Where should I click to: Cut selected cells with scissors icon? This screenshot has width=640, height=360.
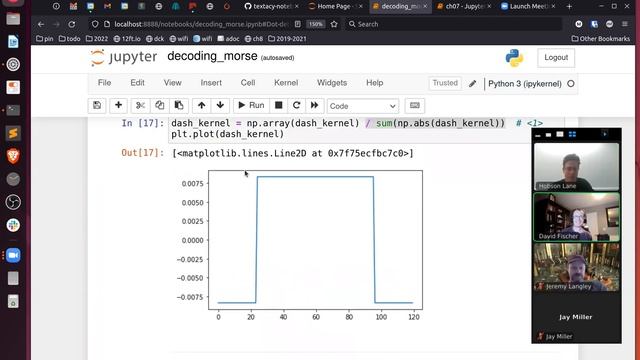click(140, 105)
